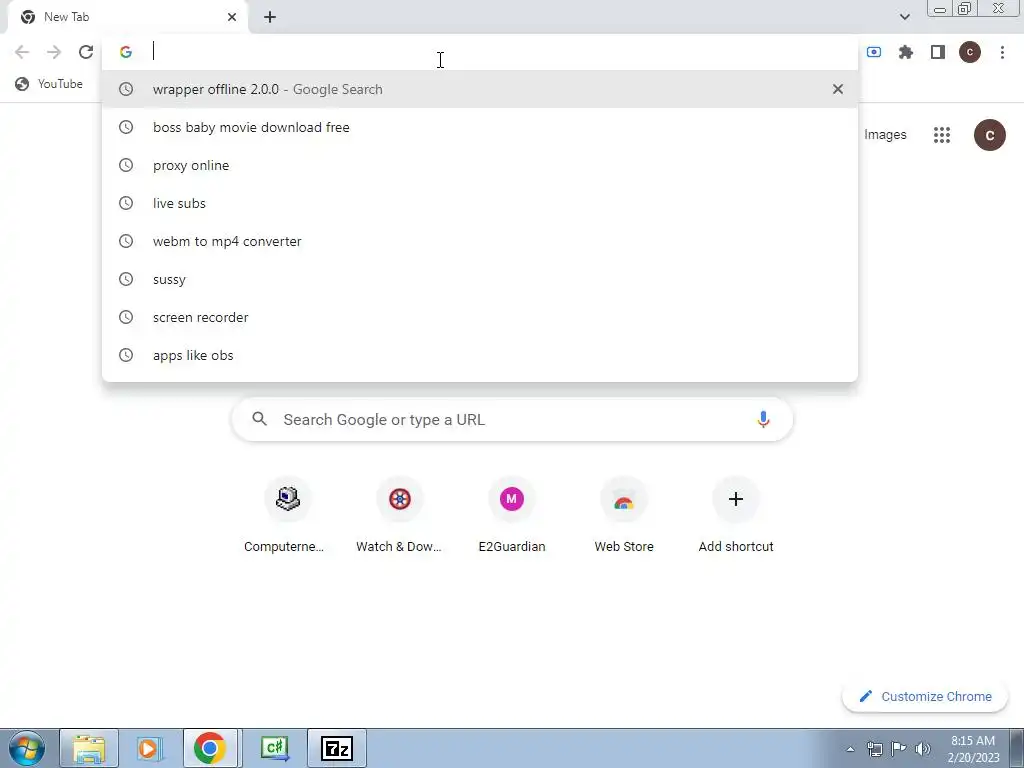Viewport: 1024px width, 768px height.
Task: Open the Chrome profile avatar in toolbar
Action: (970, 52)
